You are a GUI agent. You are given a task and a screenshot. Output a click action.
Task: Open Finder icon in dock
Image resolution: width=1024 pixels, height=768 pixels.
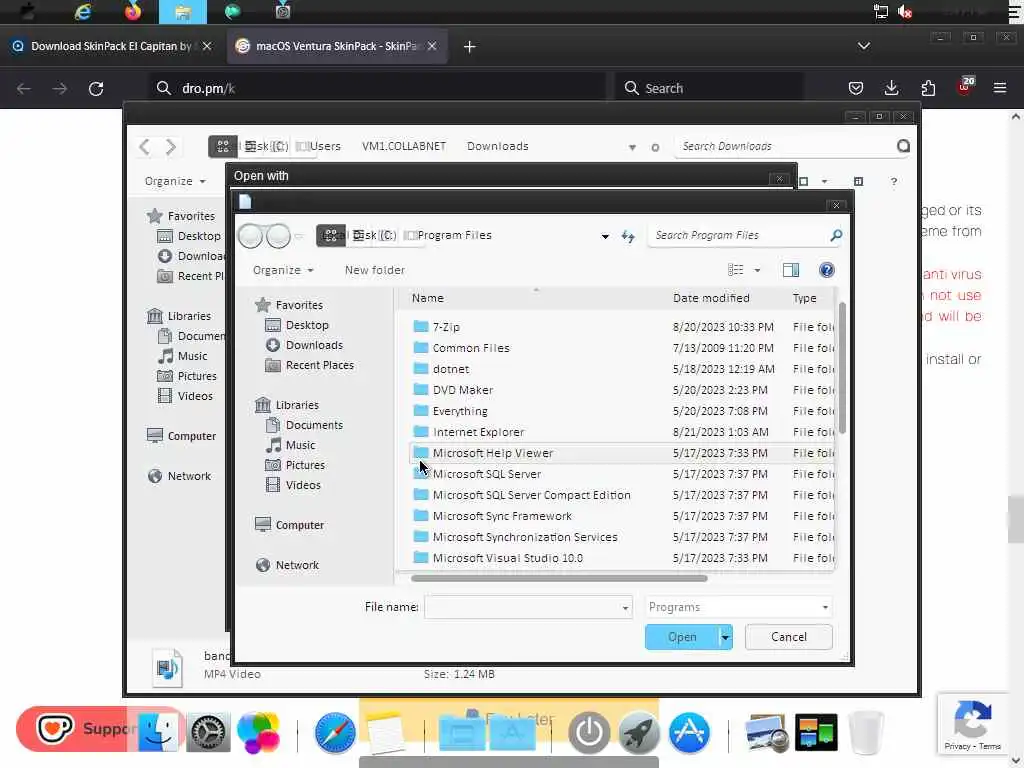pos(157,733)
